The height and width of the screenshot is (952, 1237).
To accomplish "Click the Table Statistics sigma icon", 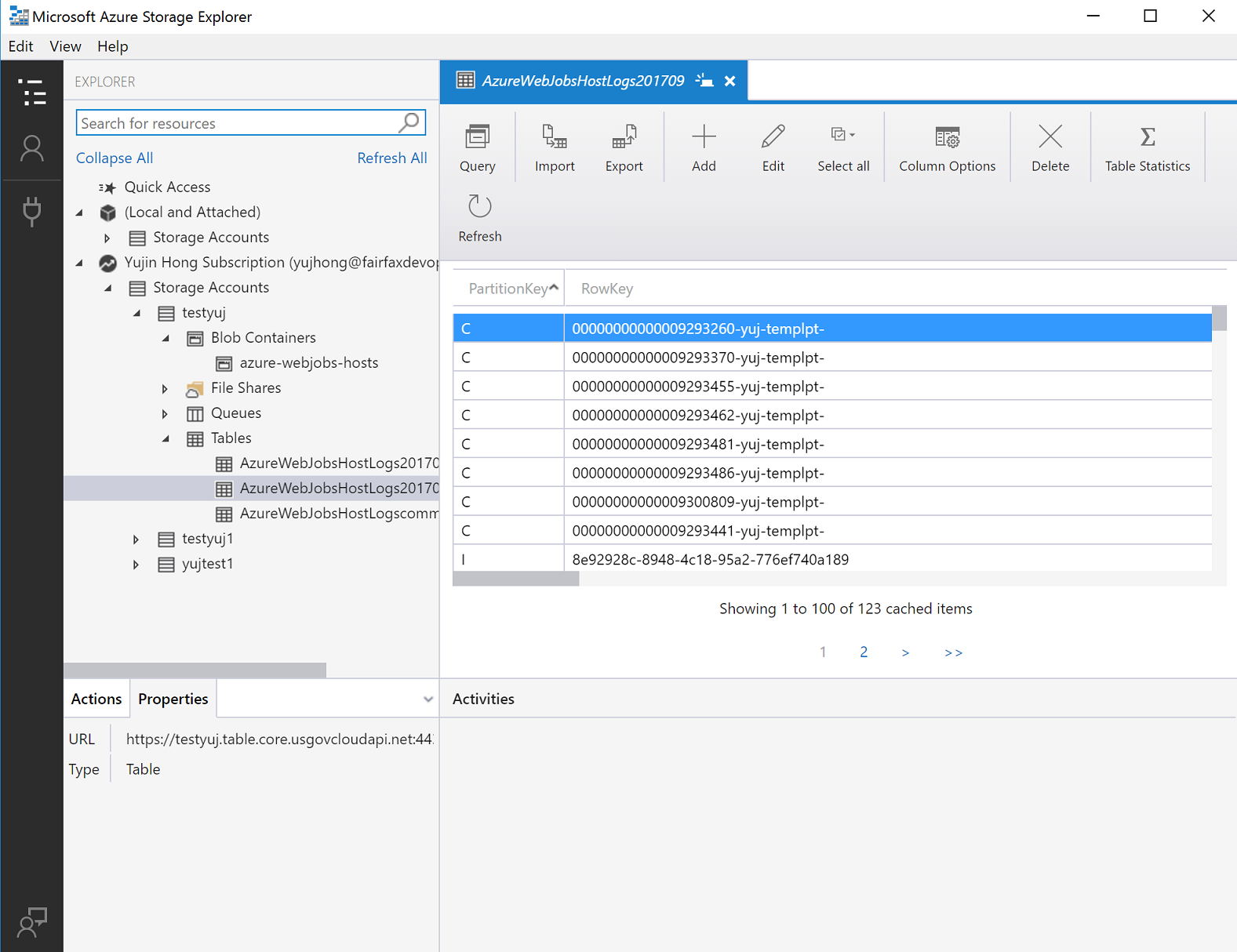I will [1147, 138].
